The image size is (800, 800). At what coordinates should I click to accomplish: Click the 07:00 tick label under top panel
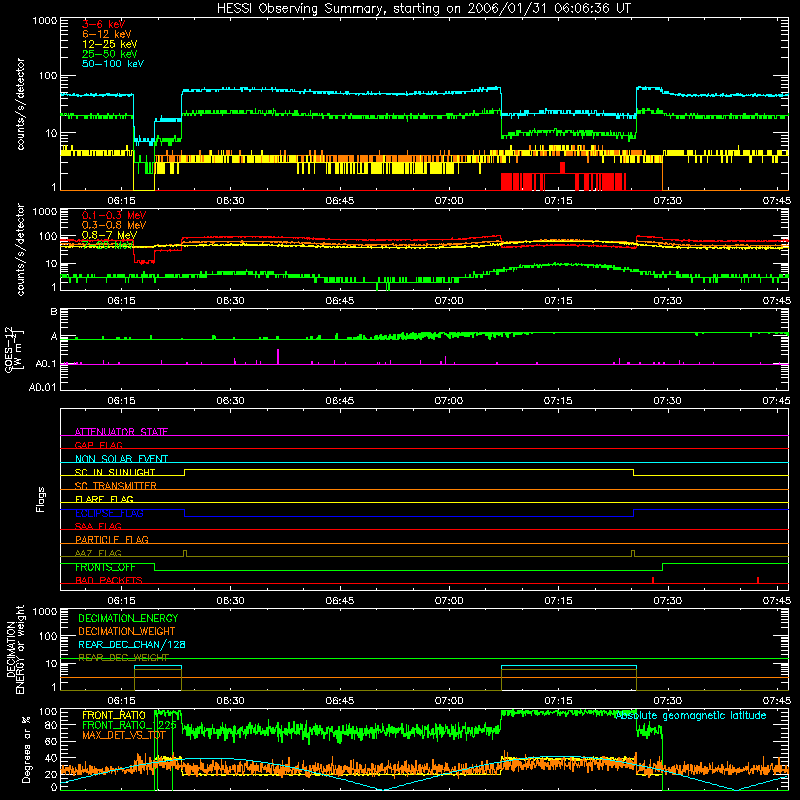(449, 201)
